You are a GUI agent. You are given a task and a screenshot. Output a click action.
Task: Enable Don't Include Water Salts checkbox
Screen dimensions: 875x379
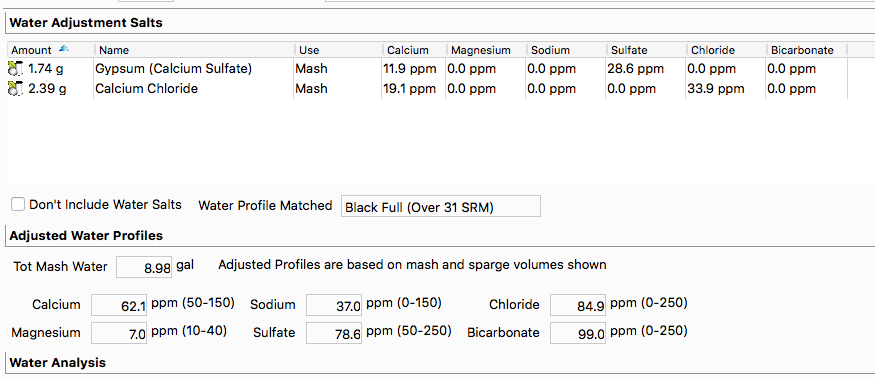click(18, 205)
